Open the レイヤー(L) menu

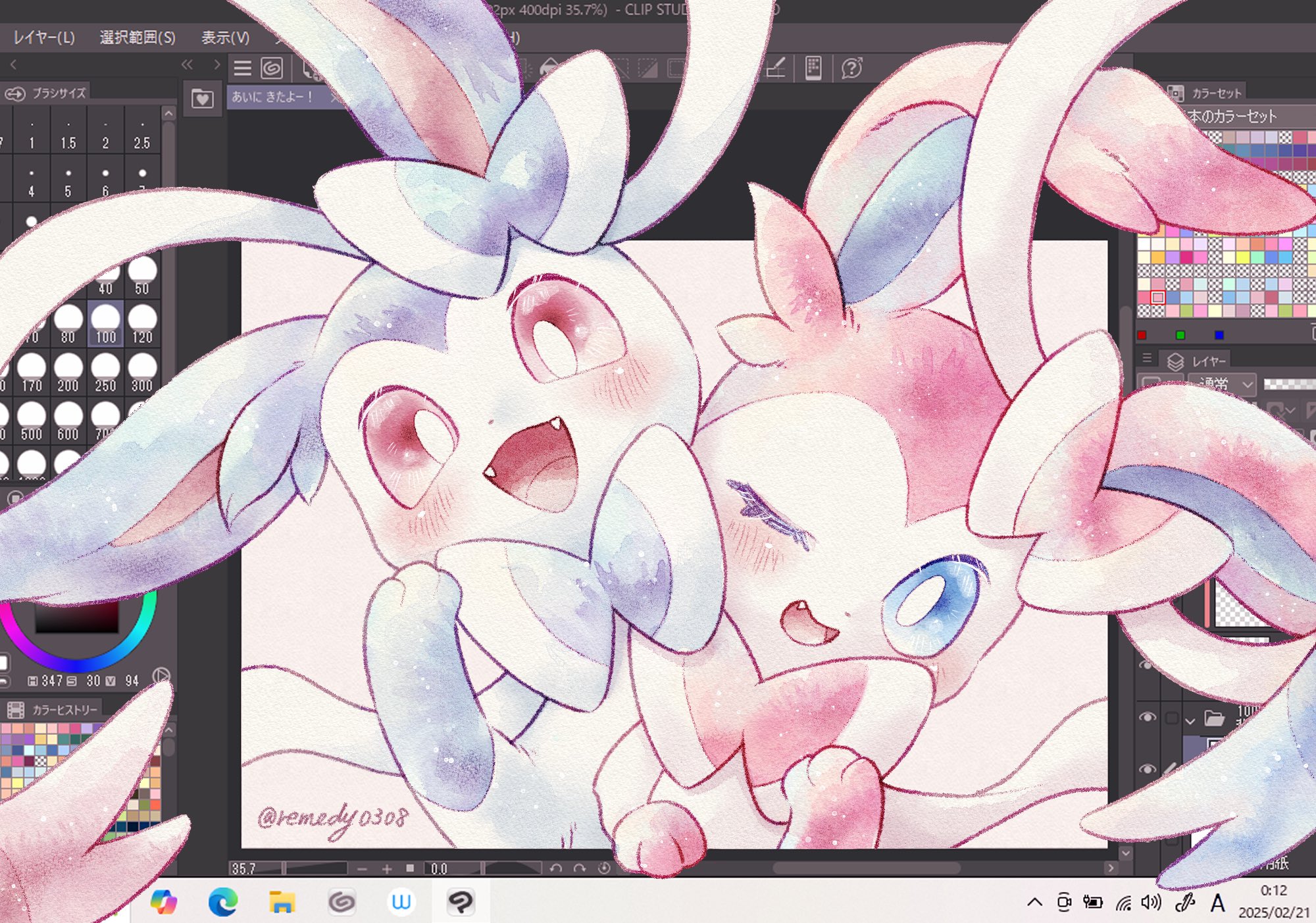(x=44, y=38)
